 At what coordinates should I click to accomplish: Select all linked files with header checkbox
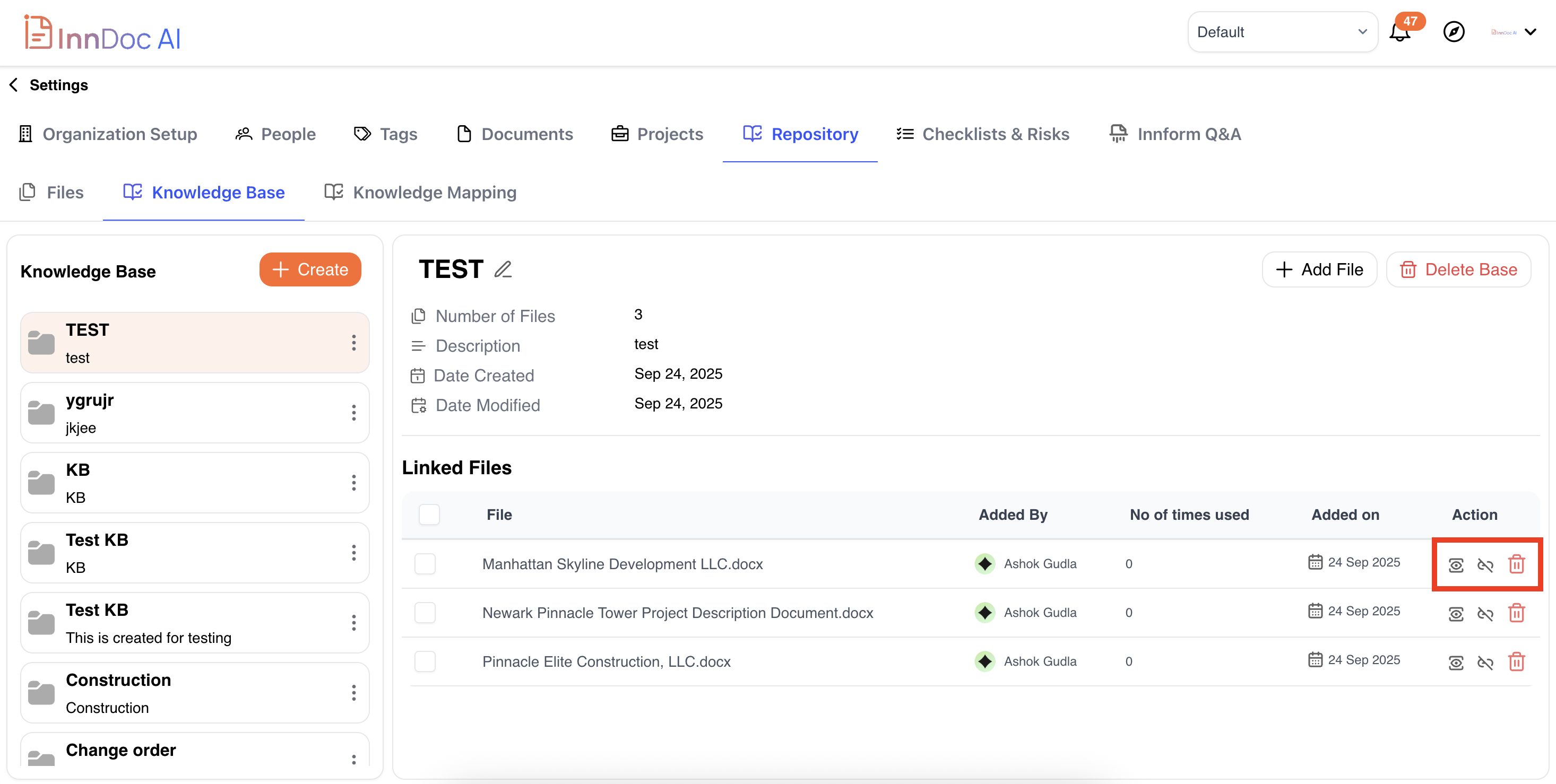[429, 515]
